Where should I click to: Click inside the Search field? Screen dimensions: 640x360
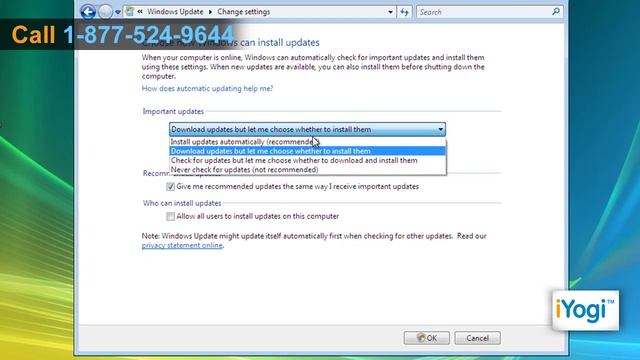click(484, 12)
